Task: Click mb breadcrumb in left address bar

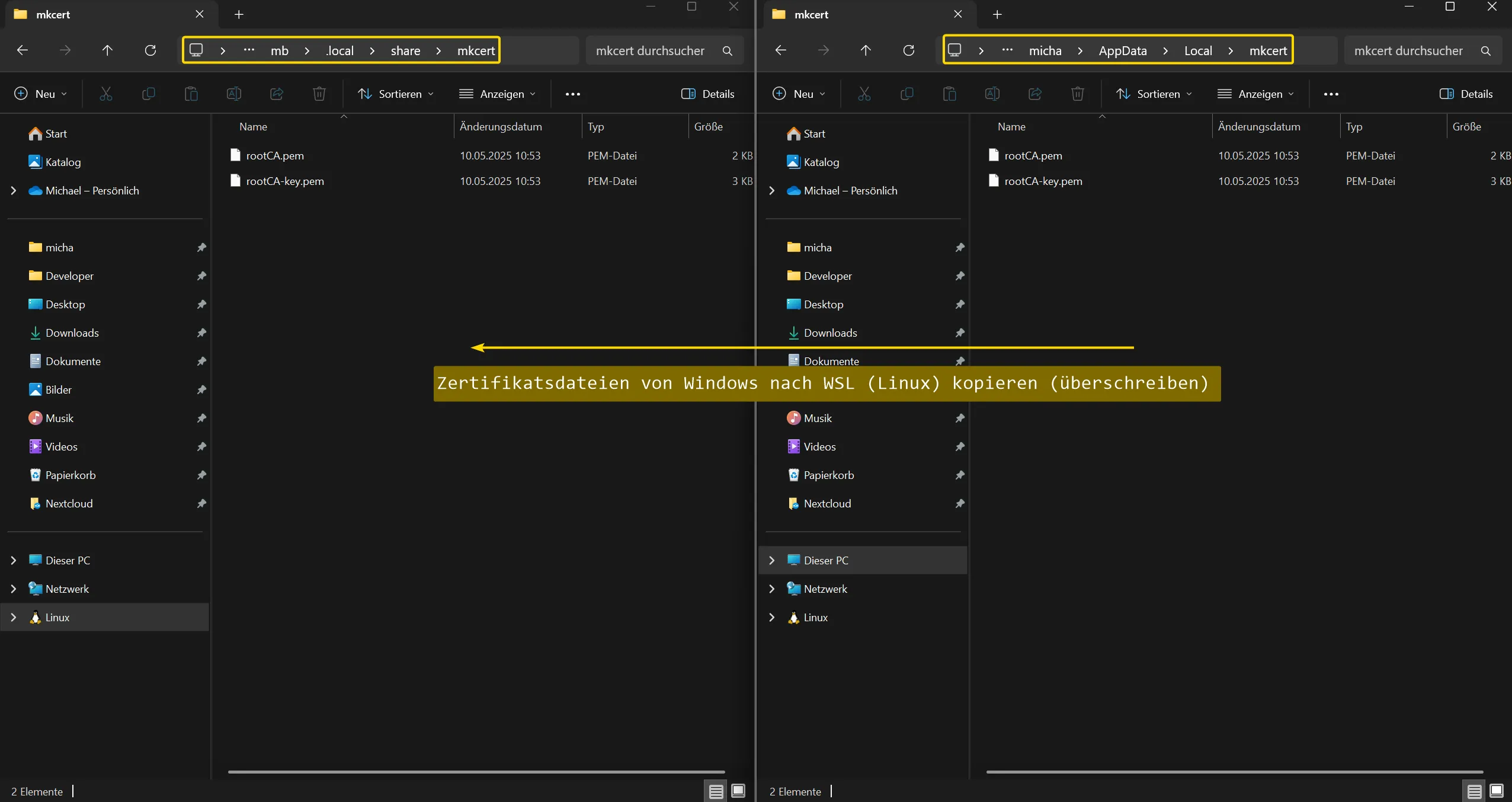Action: click(x=280, y=51)
